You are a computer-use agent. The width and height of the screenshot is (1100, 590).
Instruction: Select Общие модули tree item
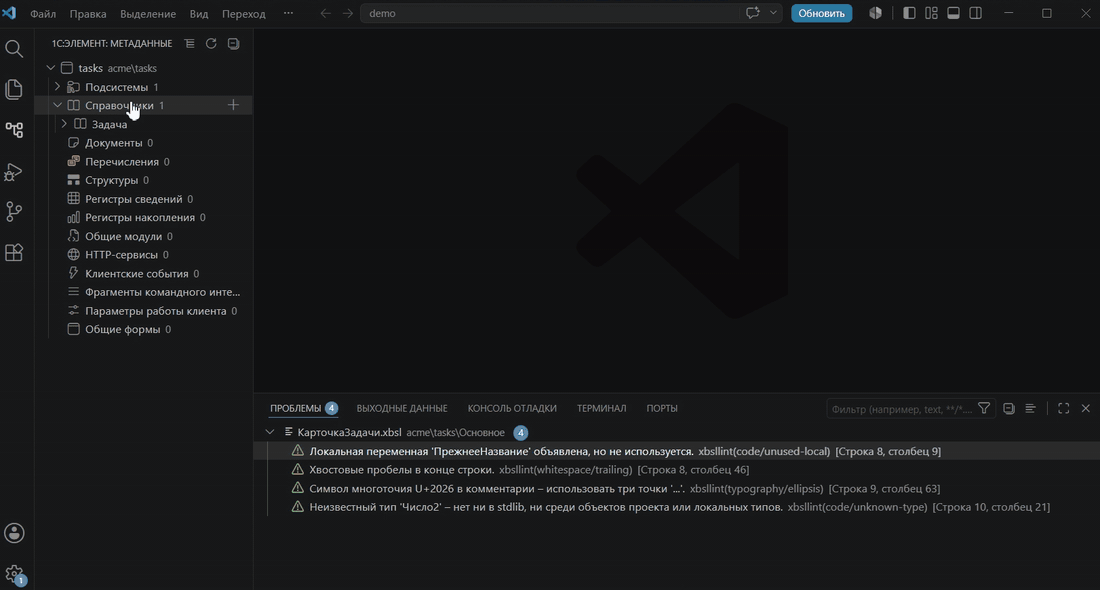(144, 236)
